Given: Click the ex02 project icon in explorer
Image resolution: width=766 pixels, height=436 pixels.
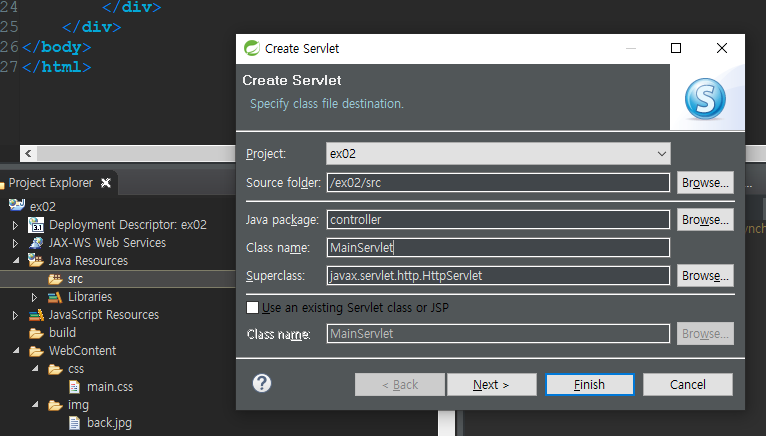Looking at the screenshot, I should point(17,205).
